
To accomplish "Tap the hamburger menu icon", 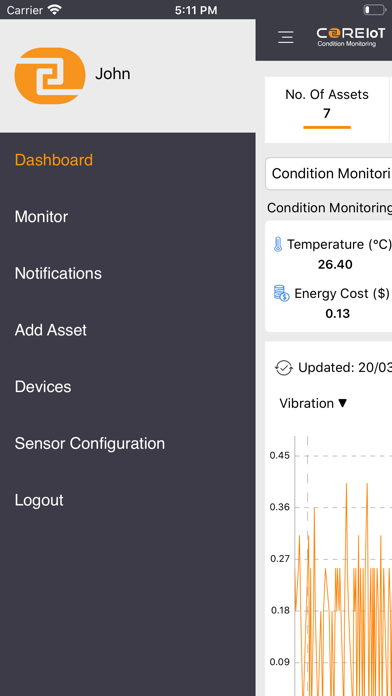I will click(285, 37).
